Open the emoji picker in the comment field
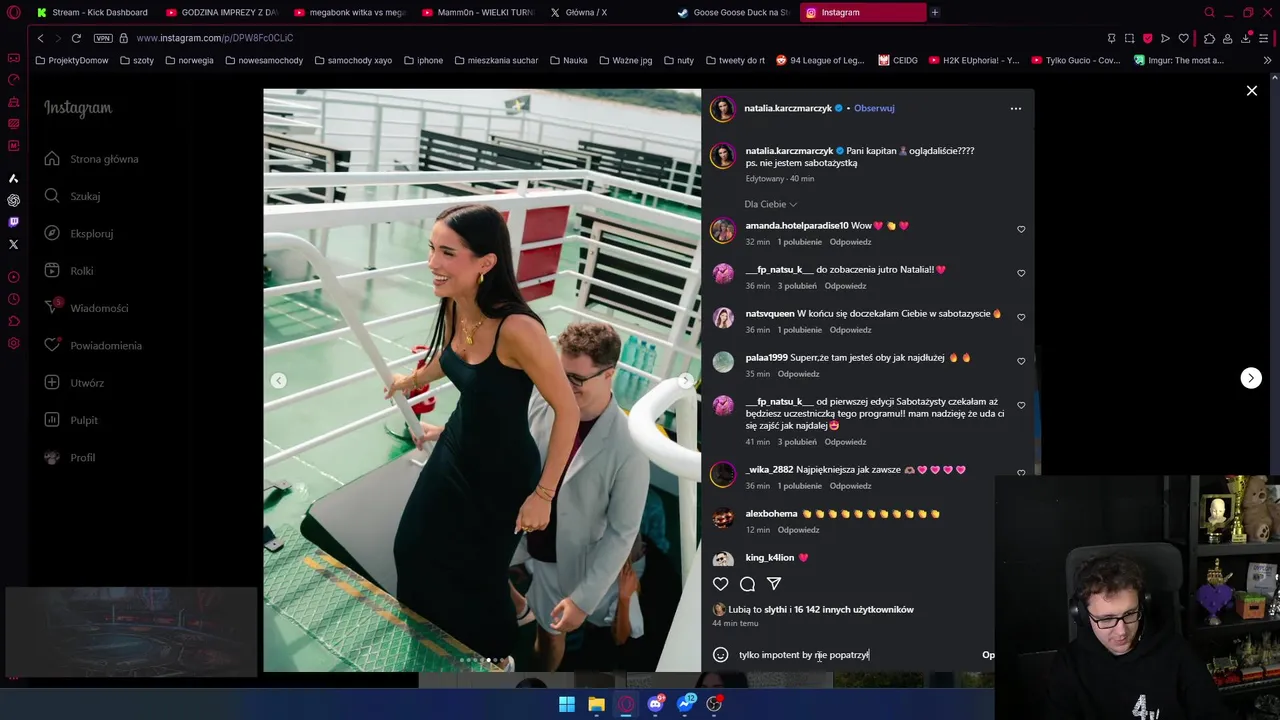Screen dimensions: 1280x720 tap(720, 655)
